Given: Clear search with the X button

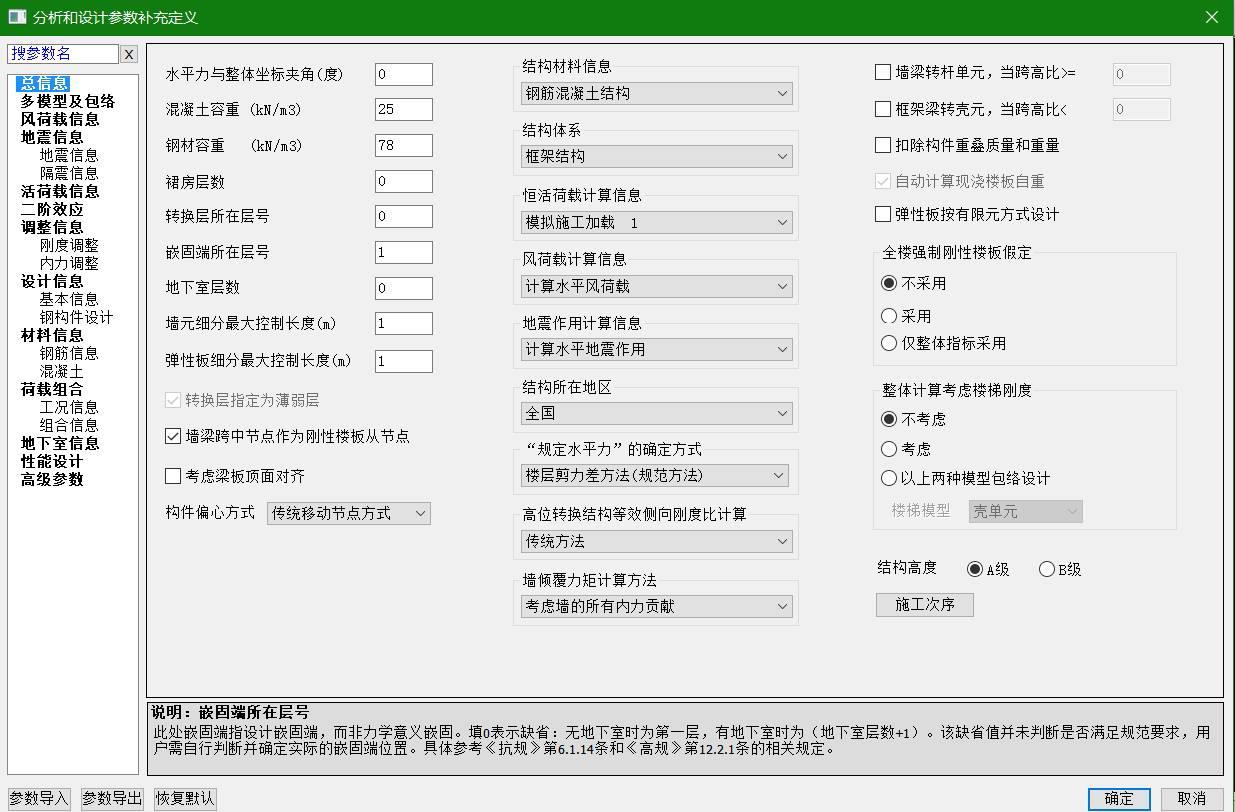Looking at the screenshot, I should click(129, 54).
